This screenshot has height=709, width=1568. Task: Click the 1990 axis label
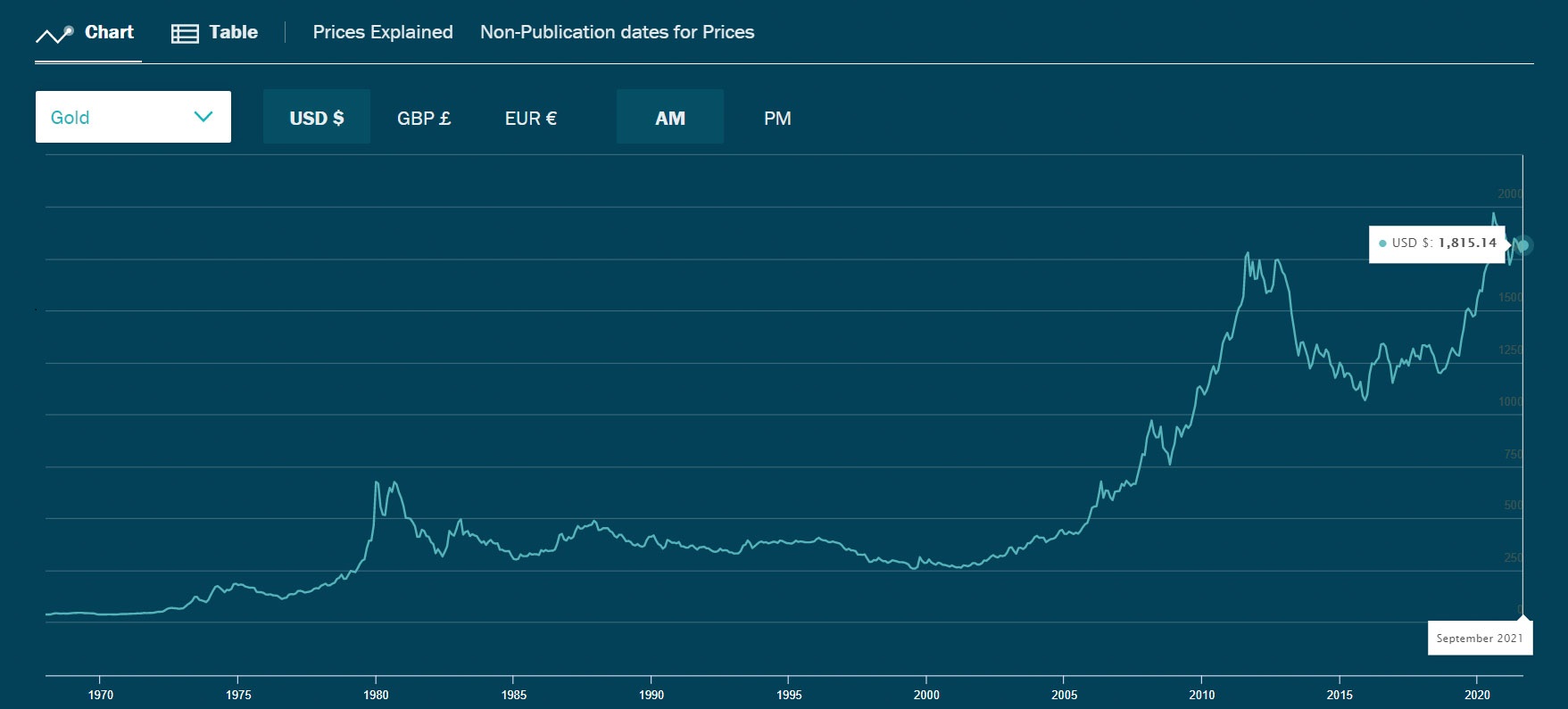[651, 695]
